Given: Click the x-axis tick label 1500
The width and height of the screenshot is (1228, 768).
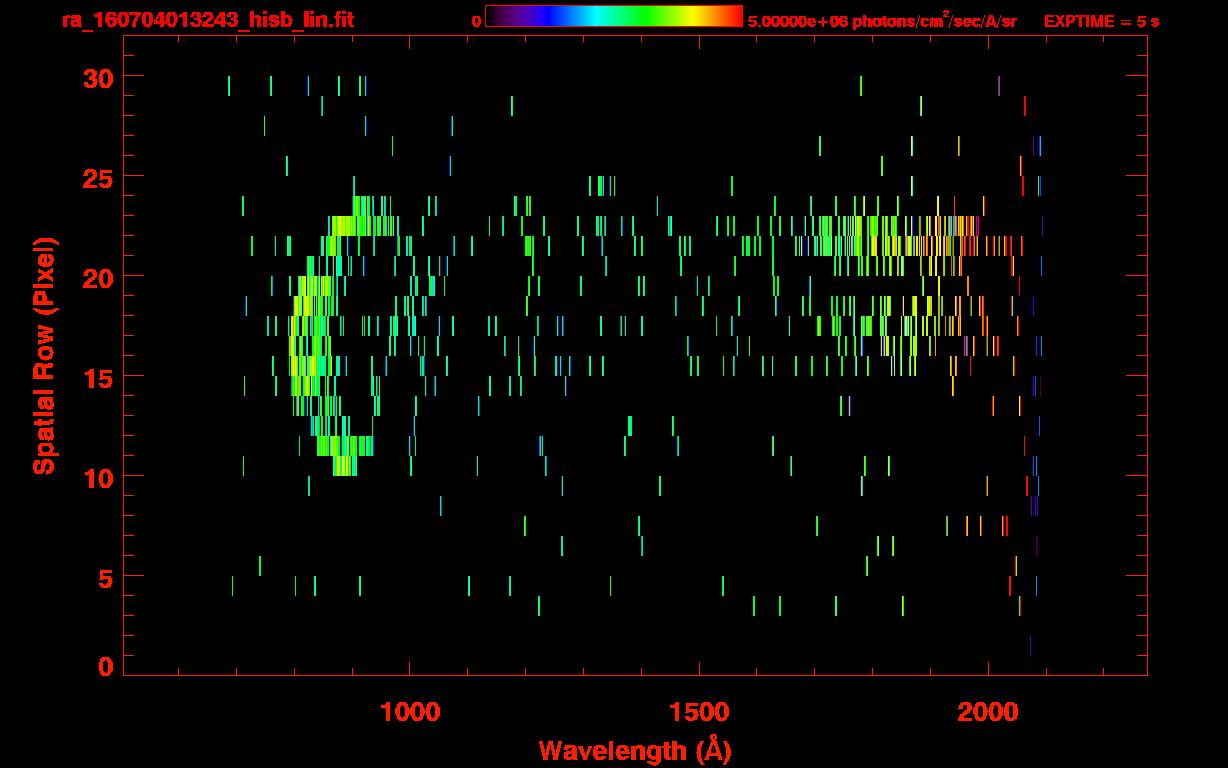Looking at the screenshot, I should (699, 712).
